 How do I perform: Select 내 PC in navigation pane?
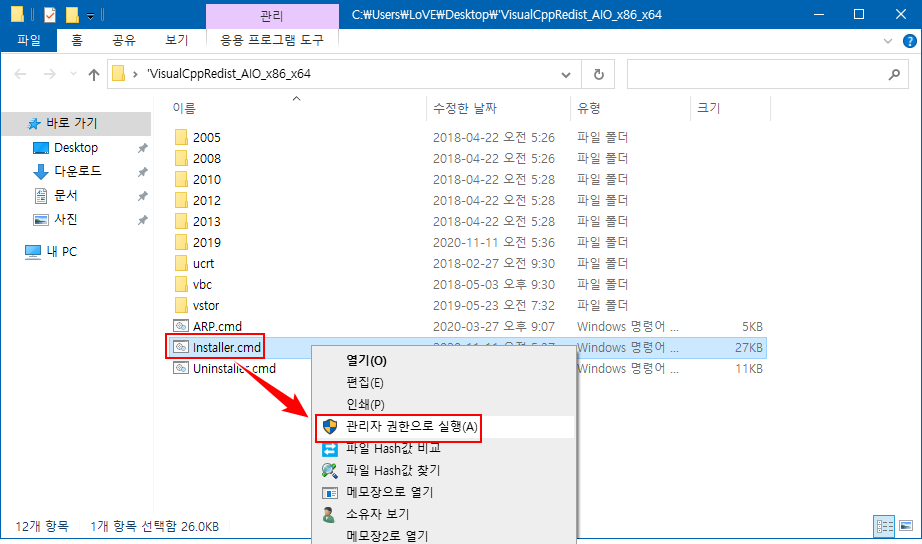tap(62, 252)
